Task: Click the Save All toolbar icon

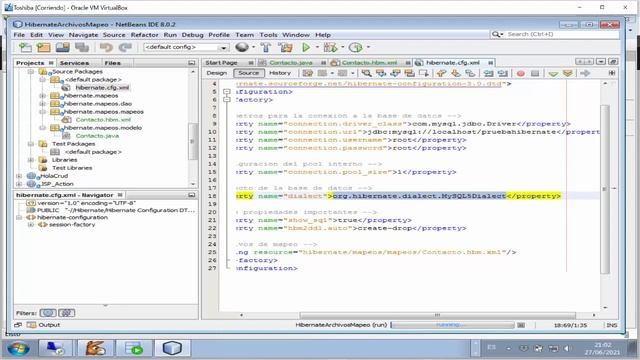Action: 82,47
